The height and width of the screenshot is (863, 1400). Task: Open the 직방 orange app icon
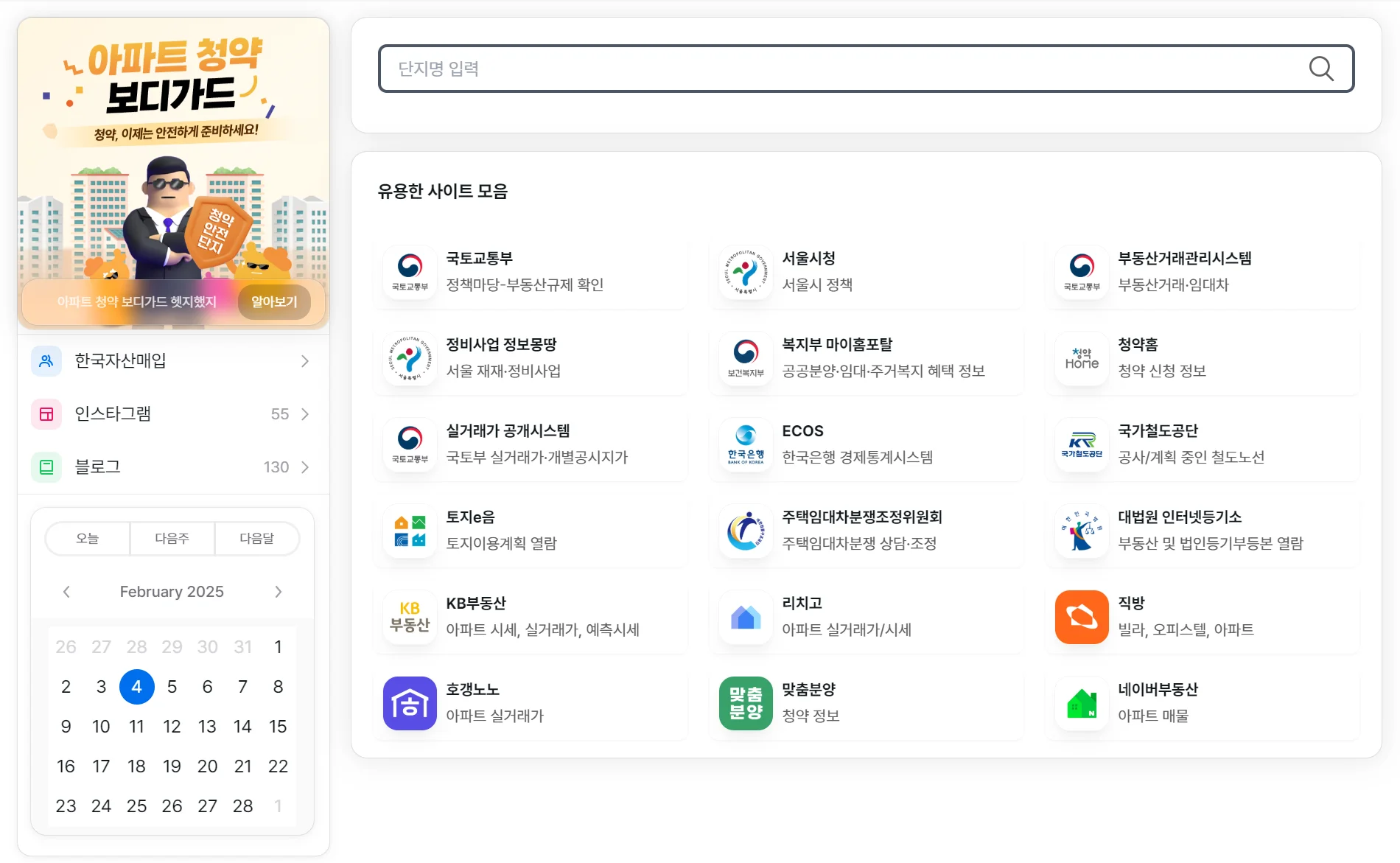(x=1081, y=617)
